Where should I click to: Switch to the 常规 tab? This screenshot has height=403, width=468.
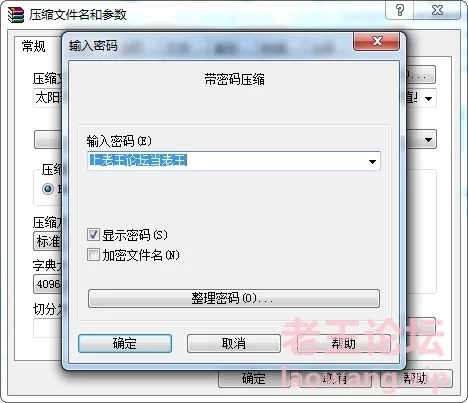34,46
